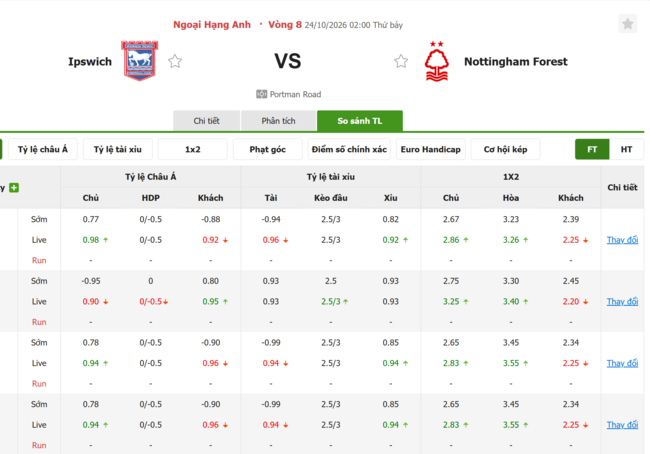Image resolution: width=650 pixels, height=454 pixels.
Task: Open Thay đổi link in fourth bookmaker row
Action: [622, 425]
